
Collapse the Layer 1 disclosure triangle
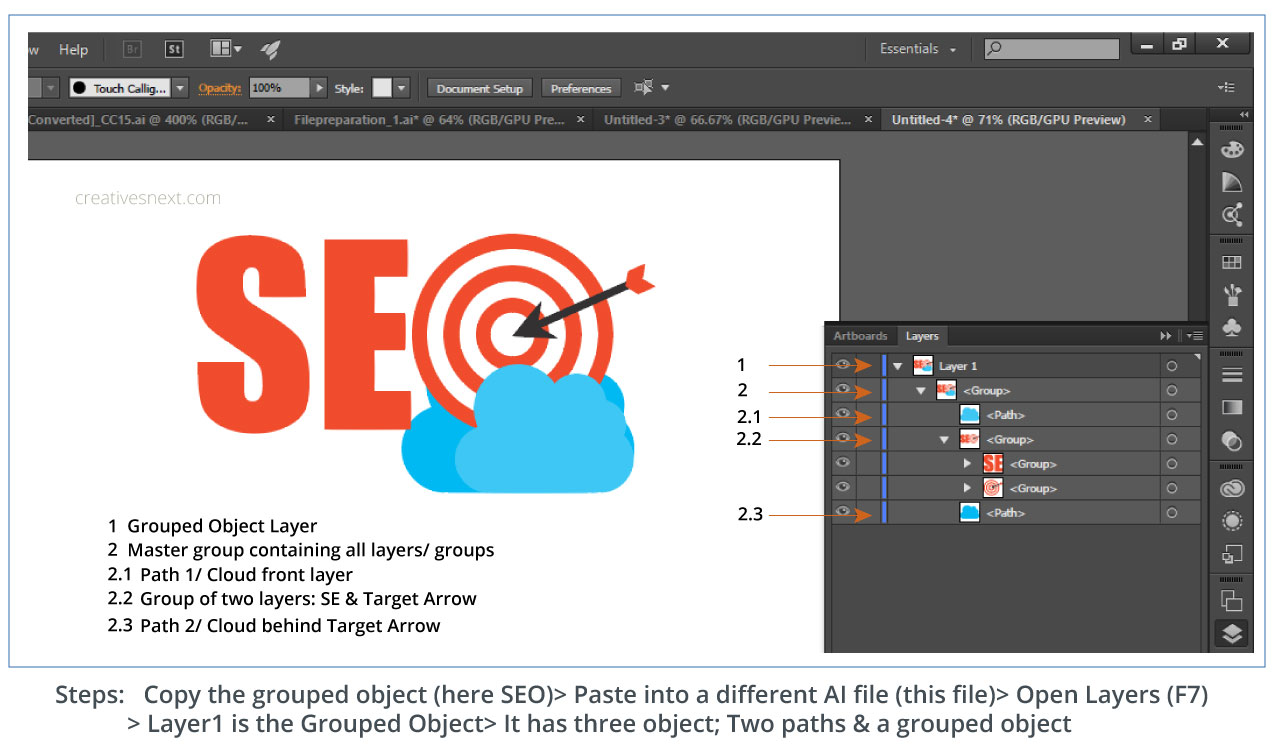coord(896,364)
